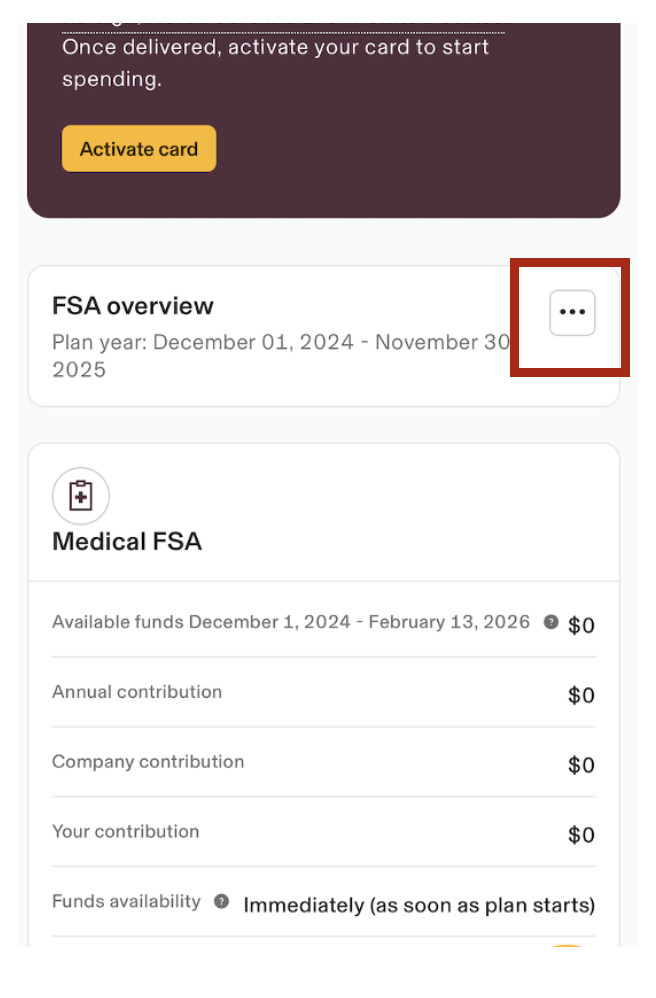
Task: Click the $0 value beside Annual contribution
Action: coord(581,695)
